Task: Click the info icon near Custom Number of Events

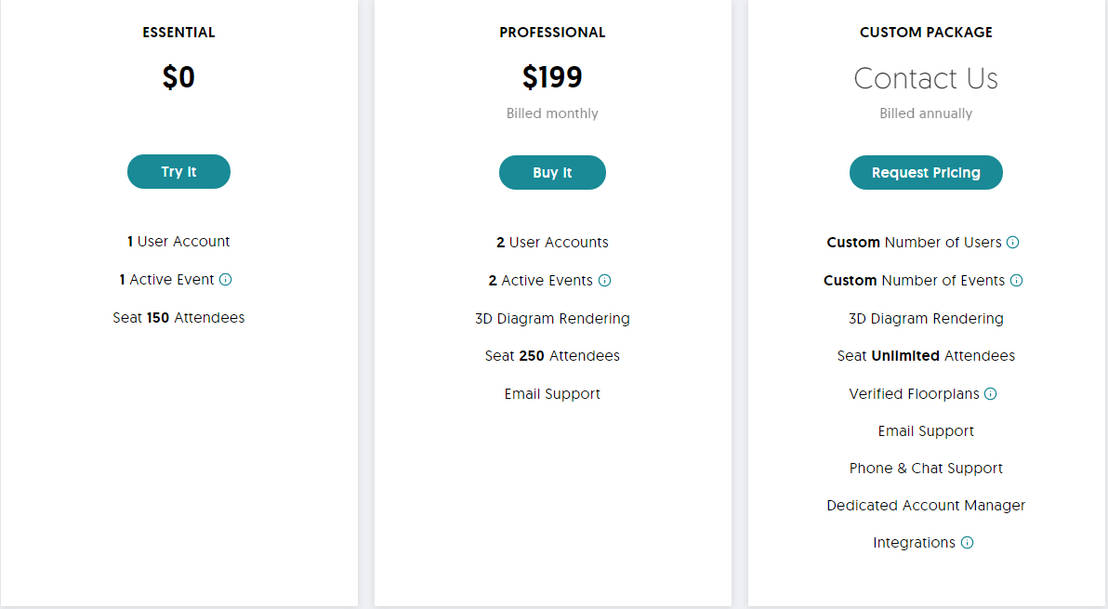Action: (1018, 281)
